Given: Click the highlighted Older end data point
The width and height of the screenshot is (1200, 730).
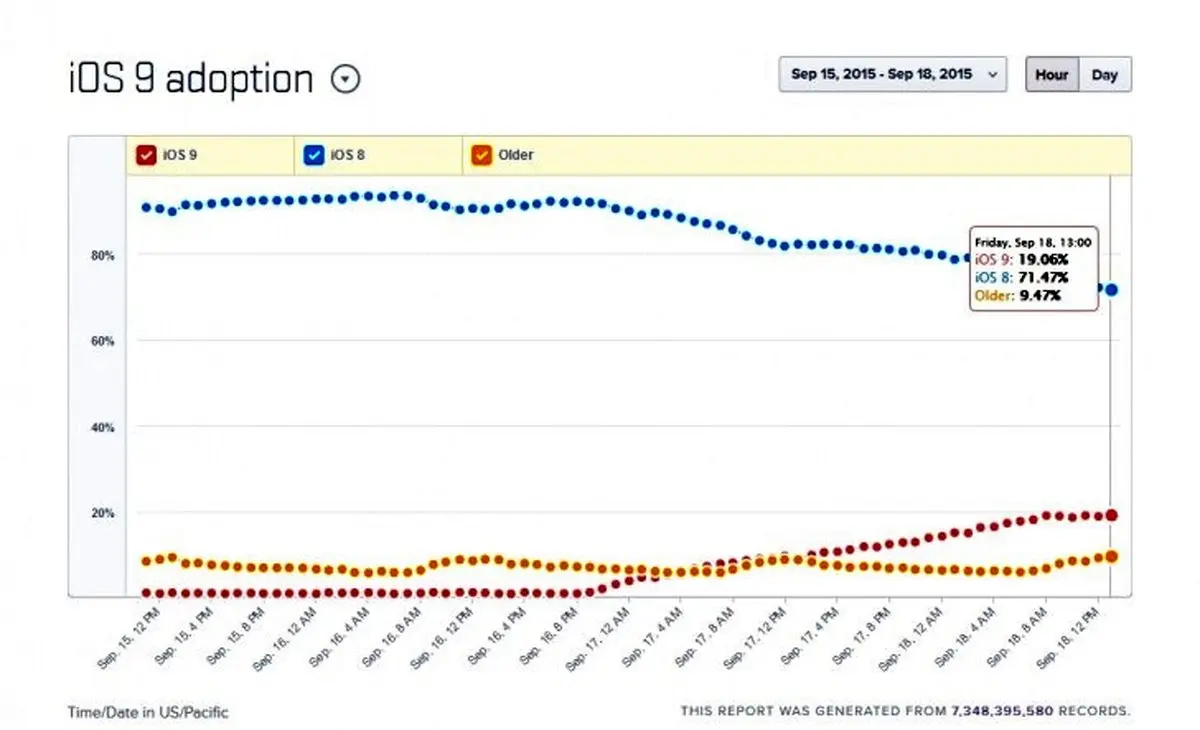Looking at the screenshot, I should (1111, 556).
